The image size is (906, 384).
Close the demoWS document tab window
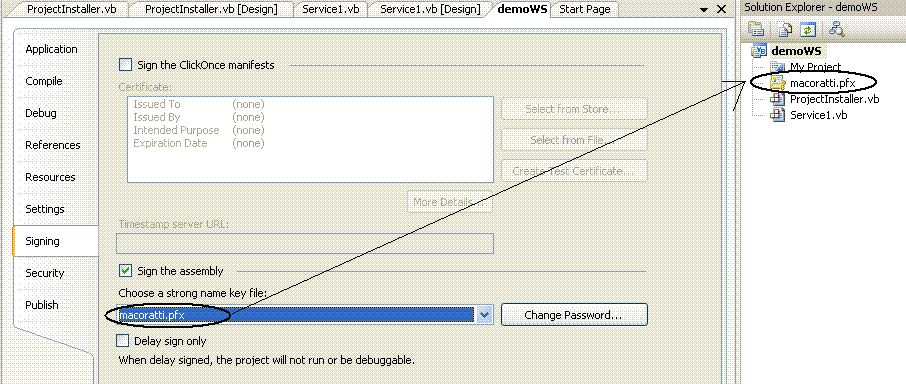721,9
